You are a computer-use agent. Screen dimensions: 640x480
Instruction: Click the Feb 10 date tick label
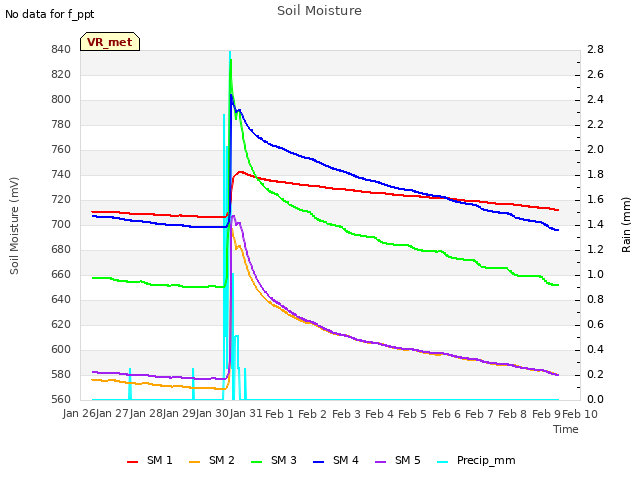click(x=580, y=414)
